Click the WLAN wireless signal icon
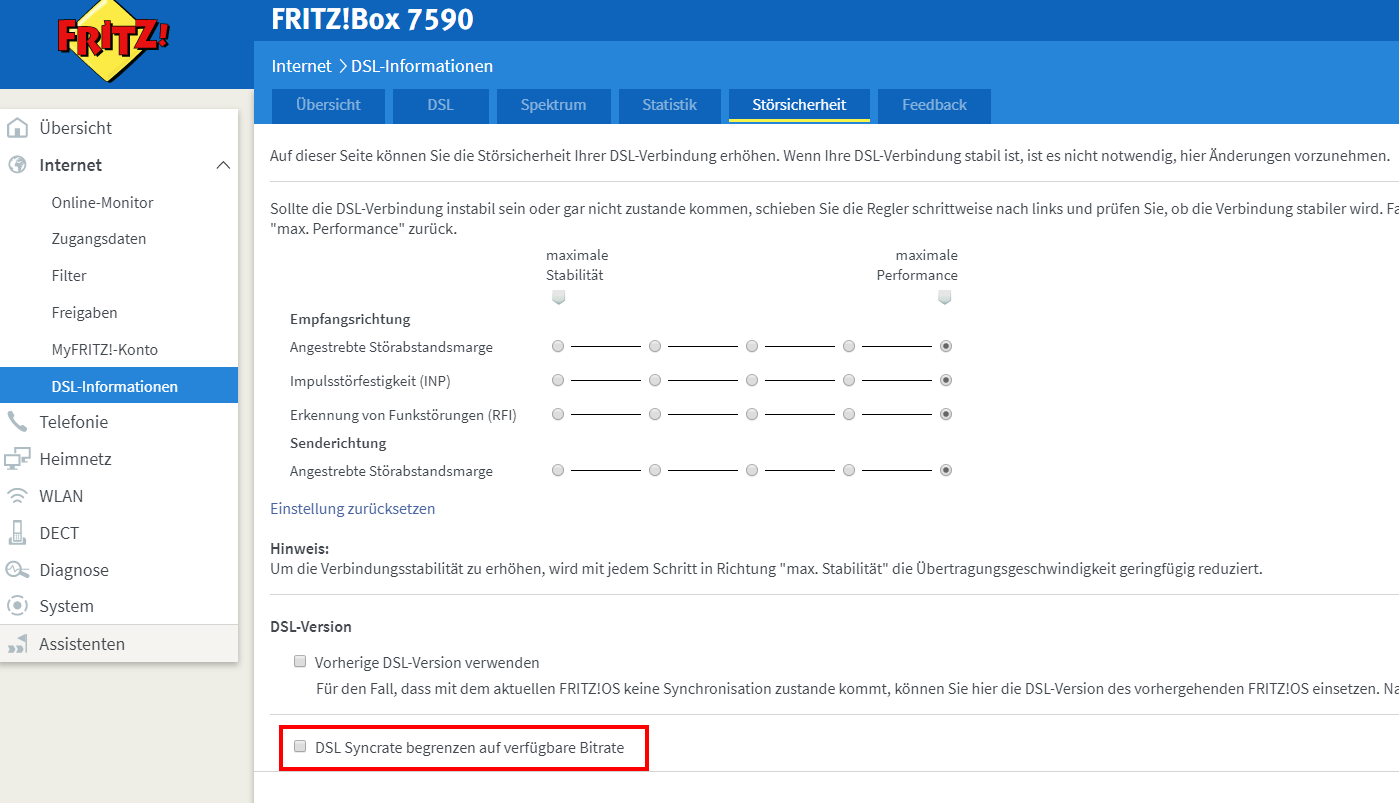Image resolution: width=1399 pixels, height=803 pixels. click(17, 496)
